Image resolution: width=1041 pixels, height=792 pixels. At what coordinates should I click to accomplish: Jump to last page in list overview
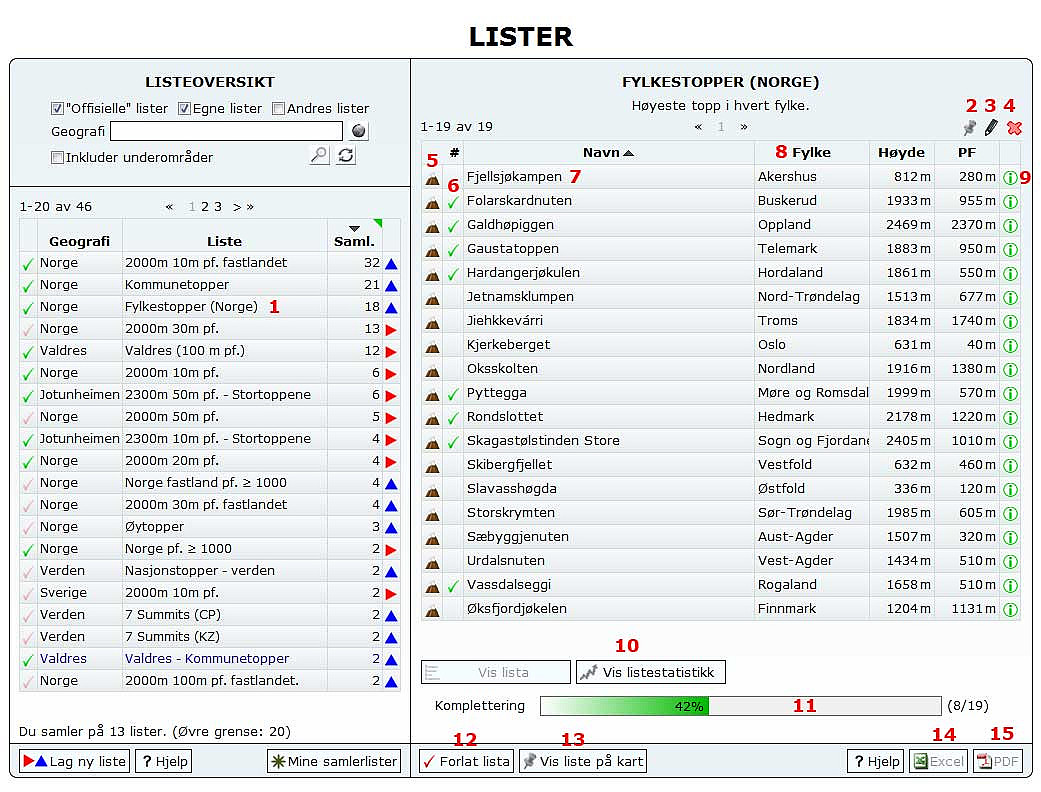(250, 207)
